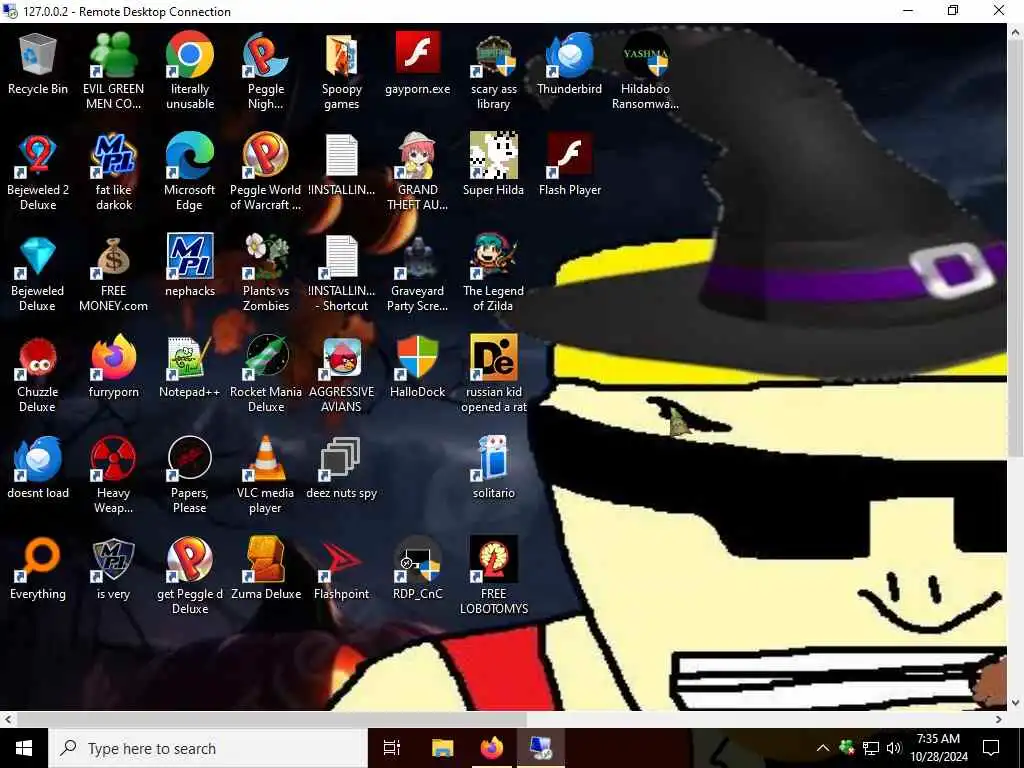Select the Rocket Mania Deluxe icon
Image resolution: width=1024 pixels, height=768 pixels.
[x=265, y=374]
